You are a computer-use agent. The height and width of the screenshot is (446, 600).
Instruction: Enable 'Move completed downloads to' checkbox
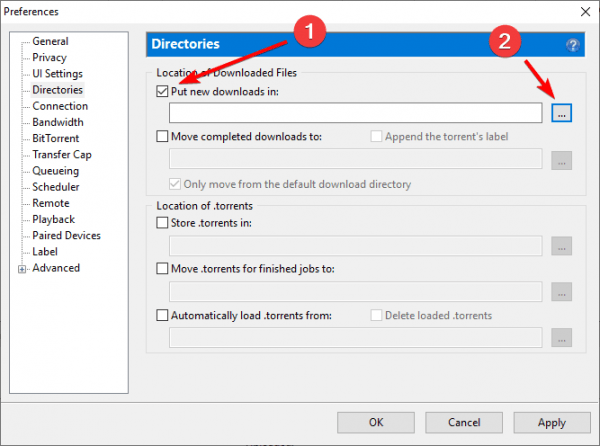pos(163,136)
